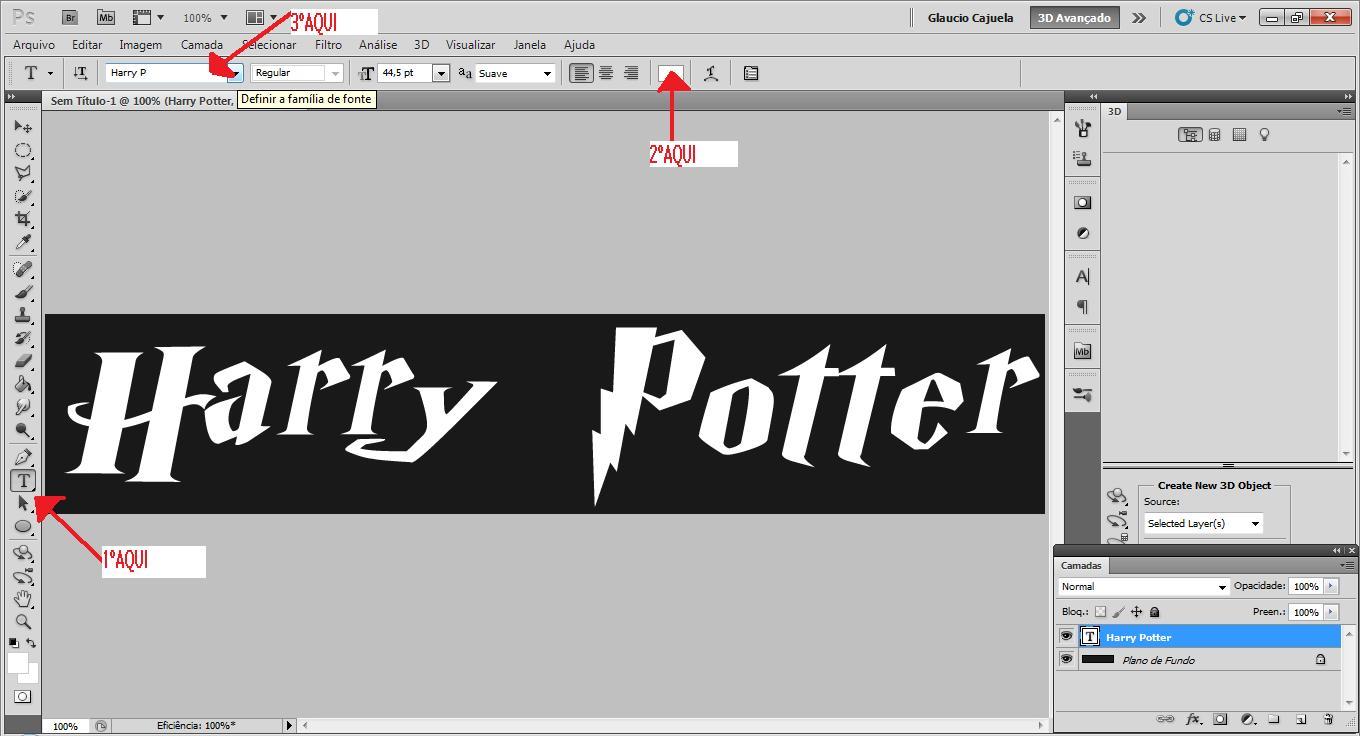Image resolution: width=1360 pixels, height=736 pixels.
Task: Set text alignment to left
Action: point(581,73)
